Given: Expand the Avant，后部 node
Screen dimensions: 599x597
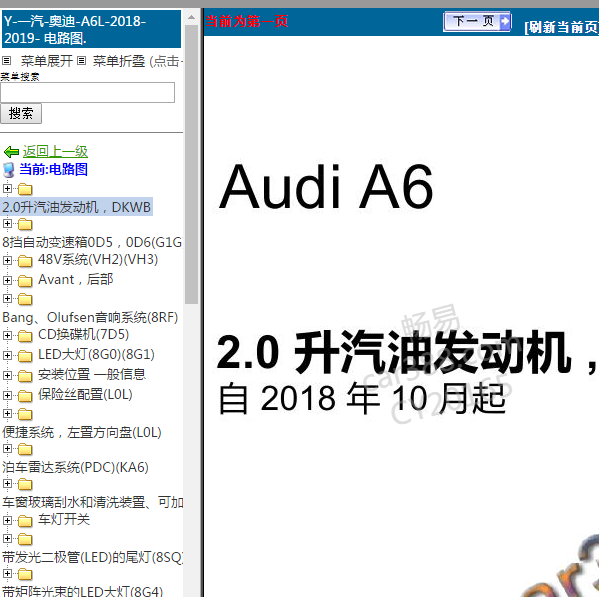Looking at the screenshot, I should (7, 280).
